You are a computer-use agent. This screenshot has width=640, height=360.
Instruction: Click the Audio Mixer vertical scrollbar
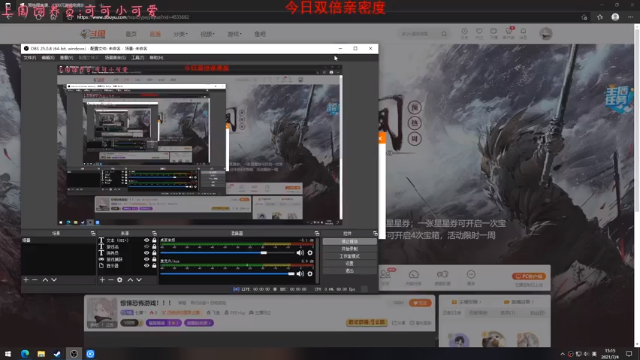(x=317, y=260)
